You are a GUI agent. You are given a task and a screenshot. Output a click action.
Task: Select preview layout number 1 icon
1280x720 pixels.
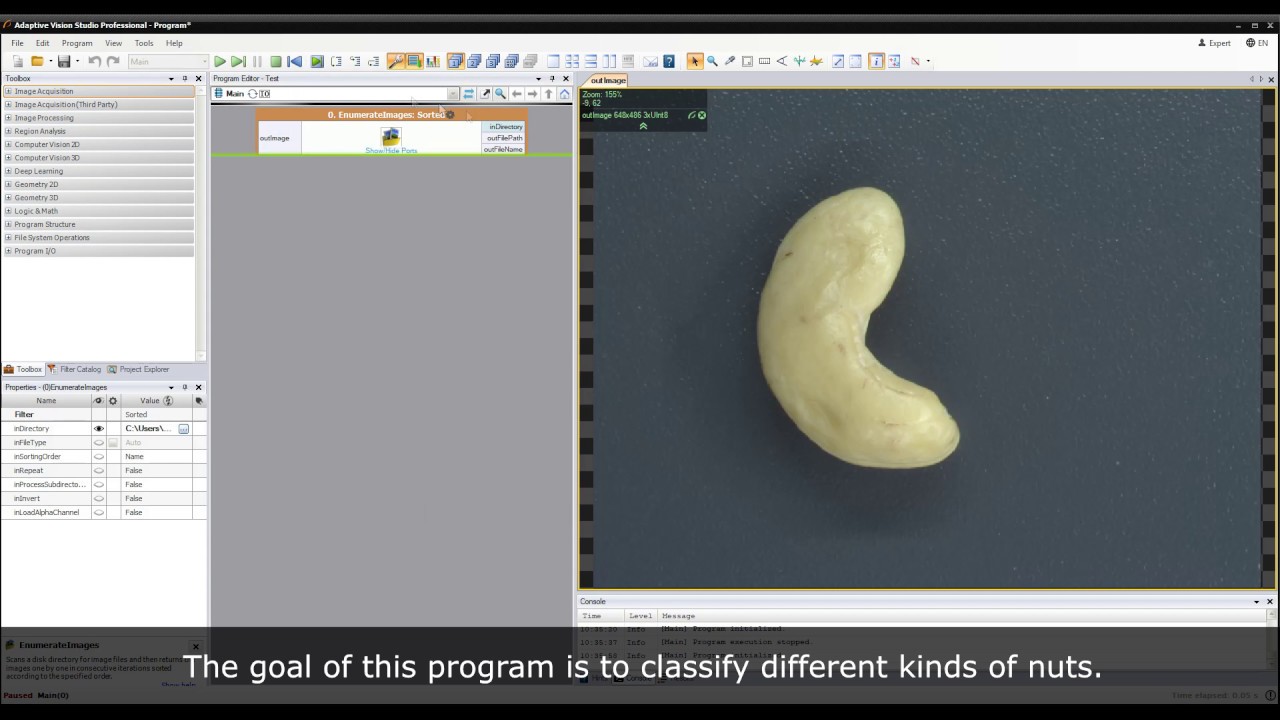coord(456,61)
